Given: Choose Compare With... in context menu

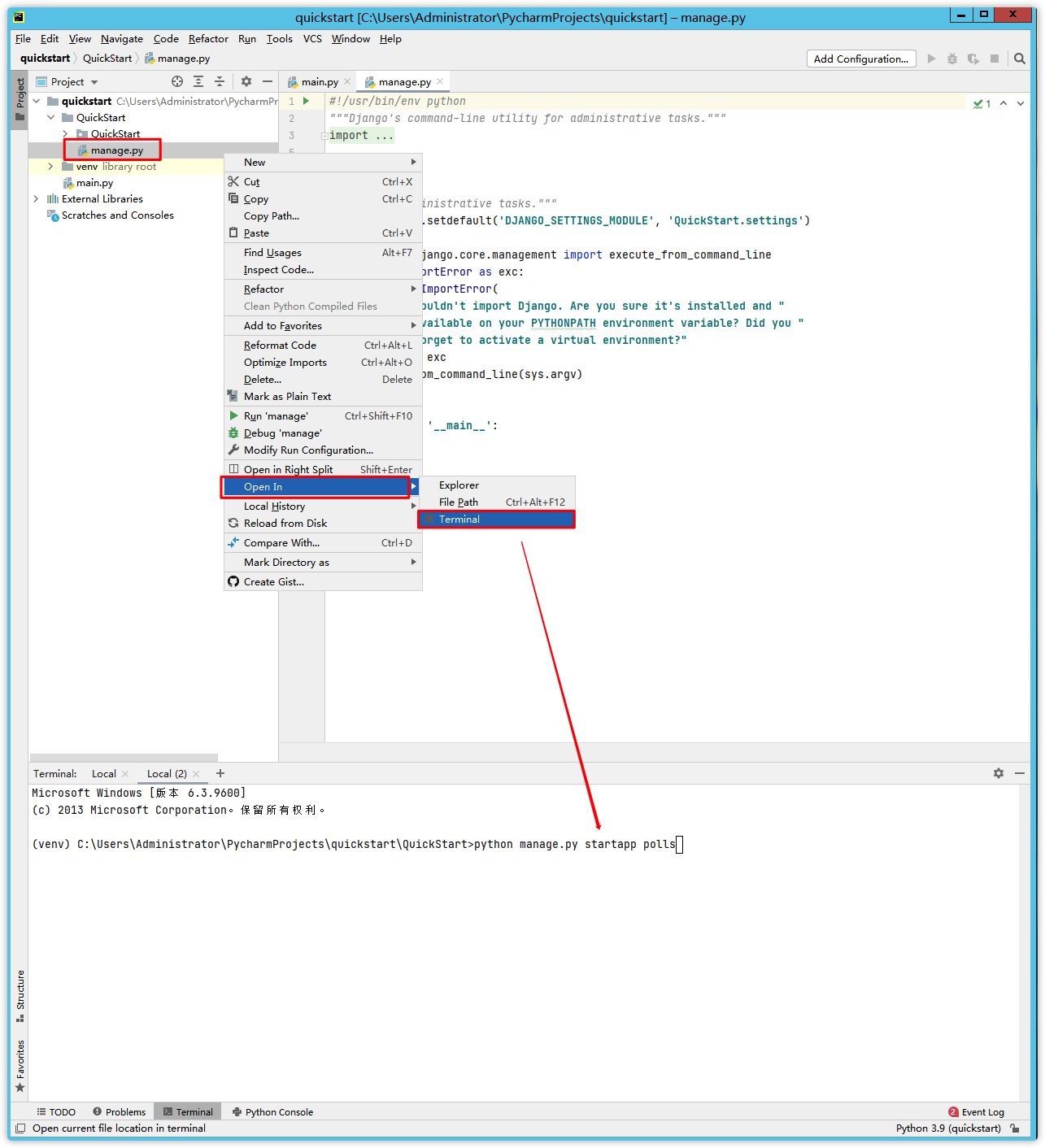Looking at the screenshot, I should 323,543.
